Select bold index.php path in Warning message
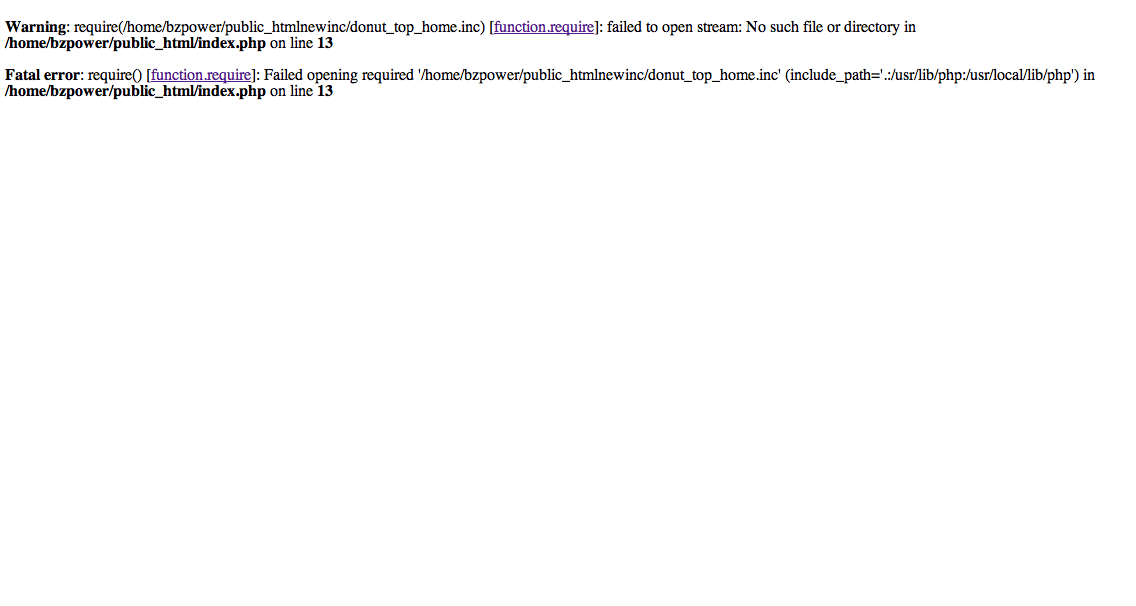This screenshot has width=1136, height=606. 135,43
